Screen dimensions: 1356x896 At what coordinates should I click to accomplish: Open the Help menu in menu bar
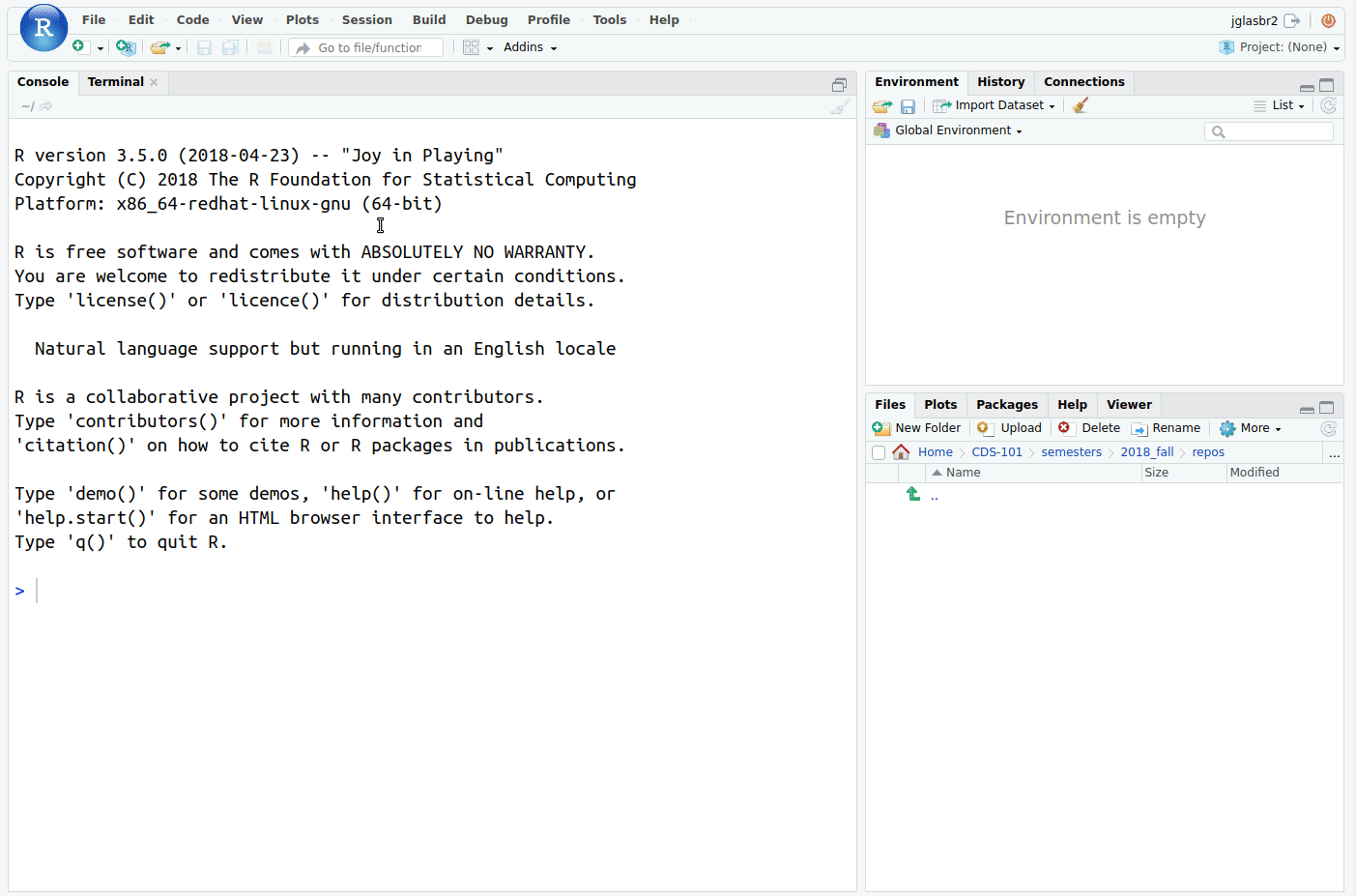point(664,19)
